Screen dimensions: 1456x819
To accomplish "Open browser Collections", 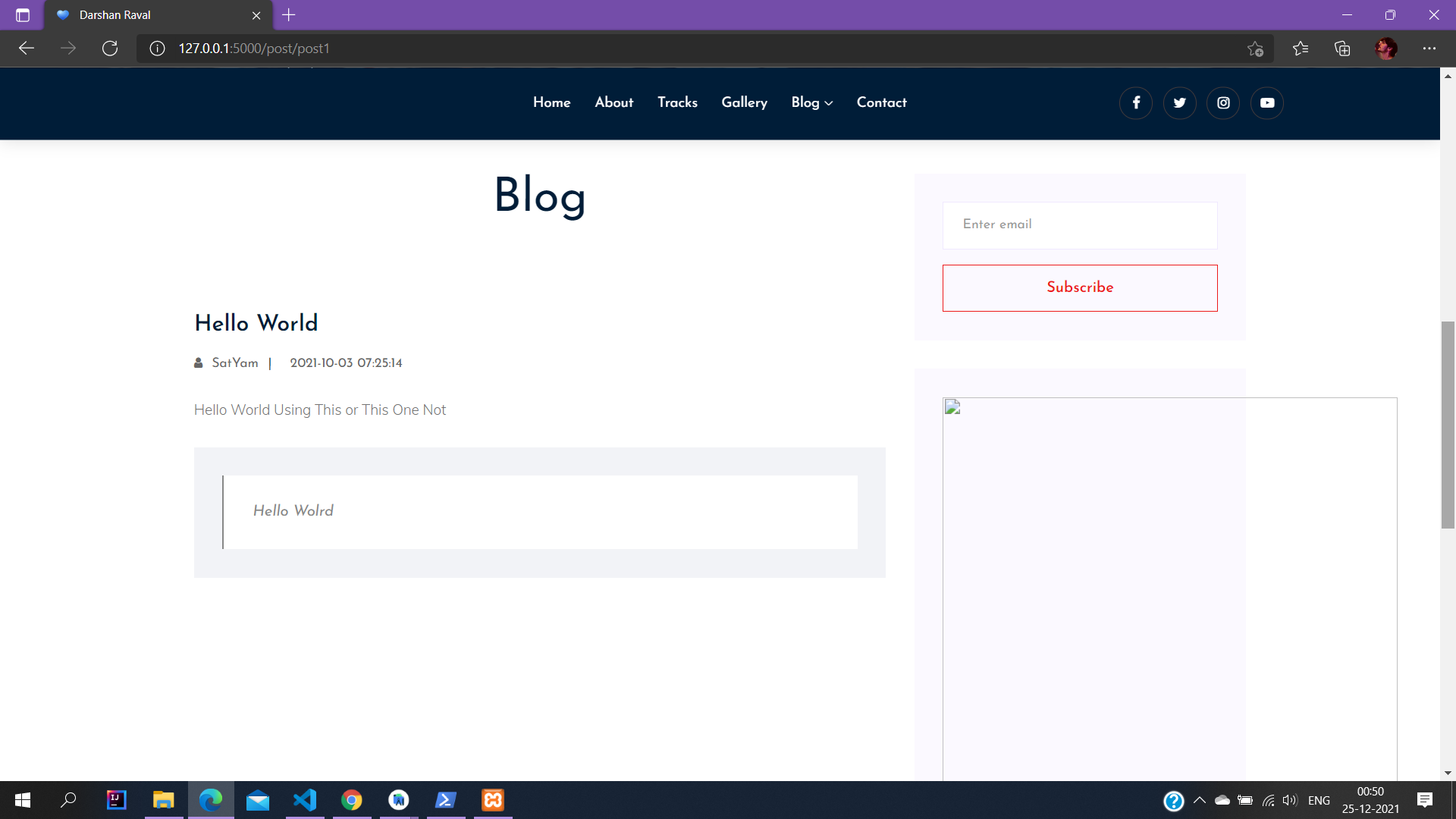I will tap(1342, 48).
